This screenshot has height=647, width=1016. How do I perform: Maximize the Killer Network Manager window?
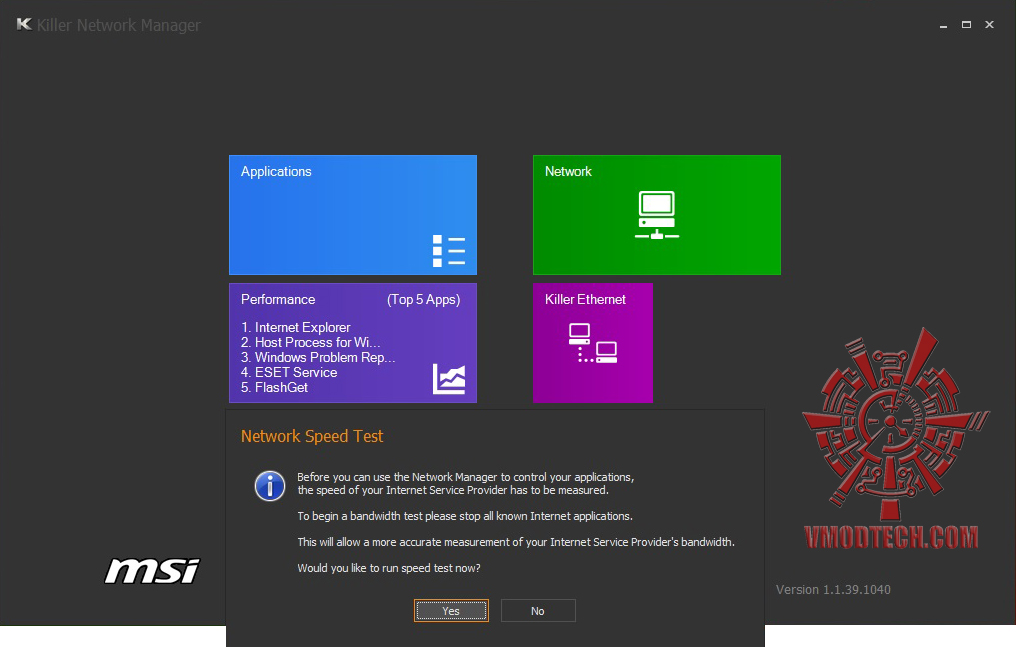pyautogui.click(x=966, y=25)
